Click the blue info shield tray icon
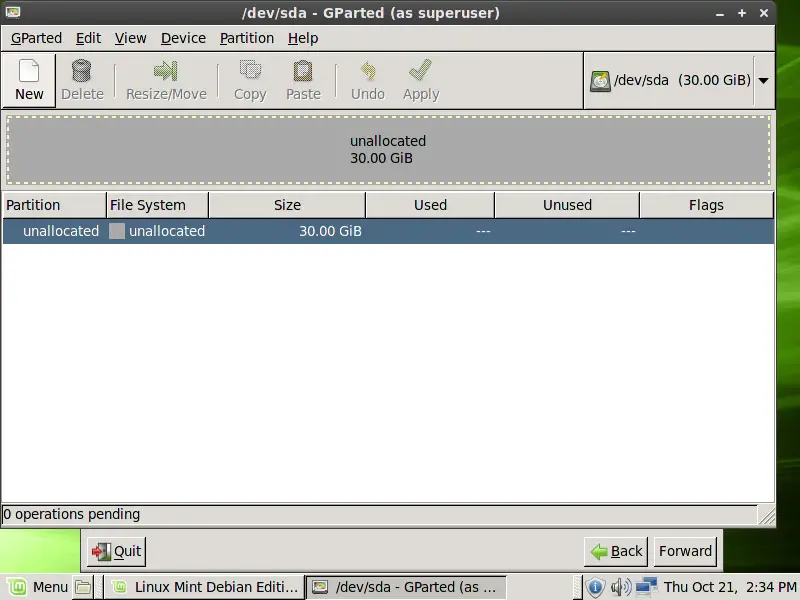 [595, 587]
